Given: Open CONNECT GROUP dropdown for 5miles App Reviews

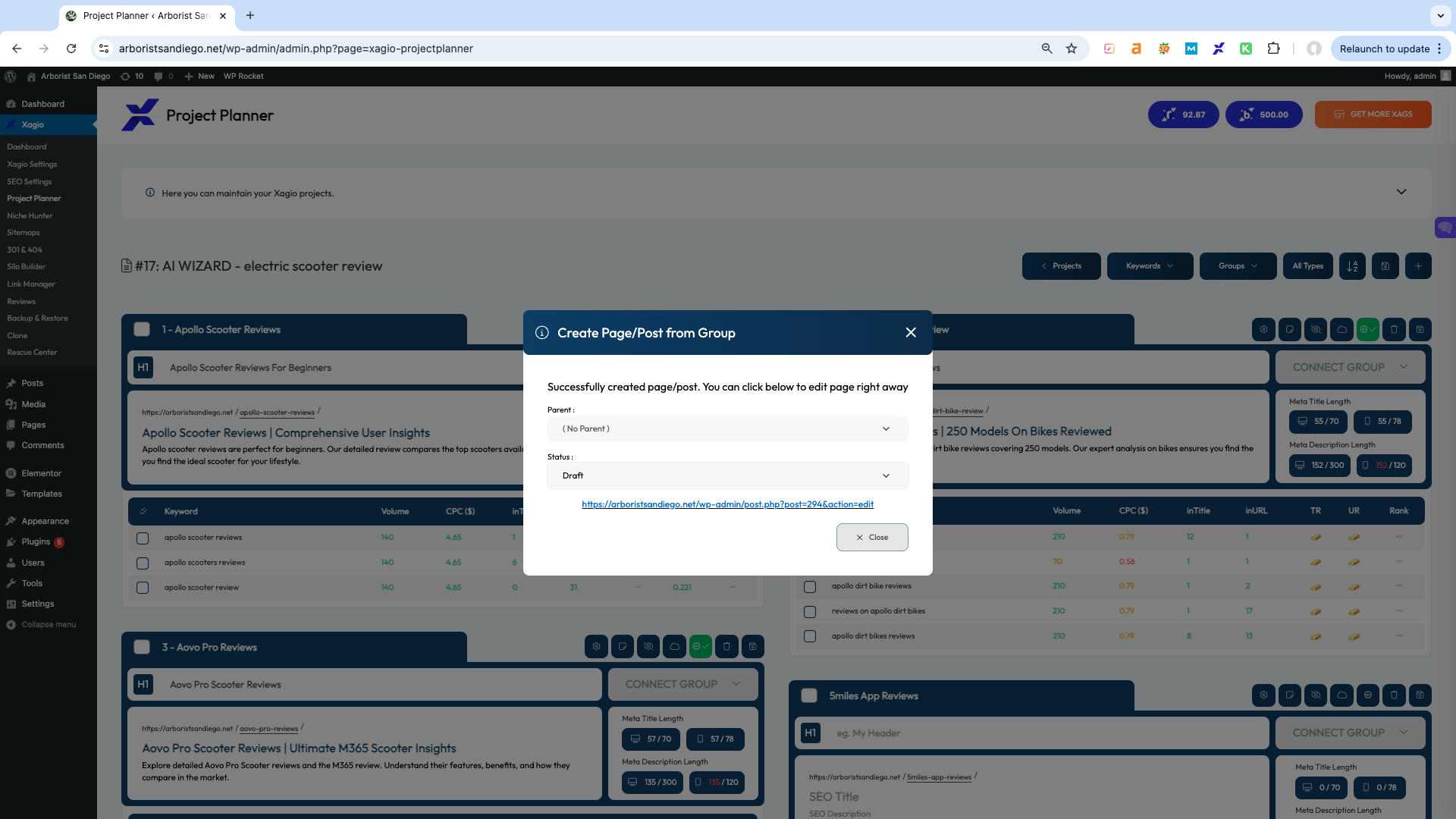Looking at the screenshot, I should pyautogui.click(x=1350, y=733).
